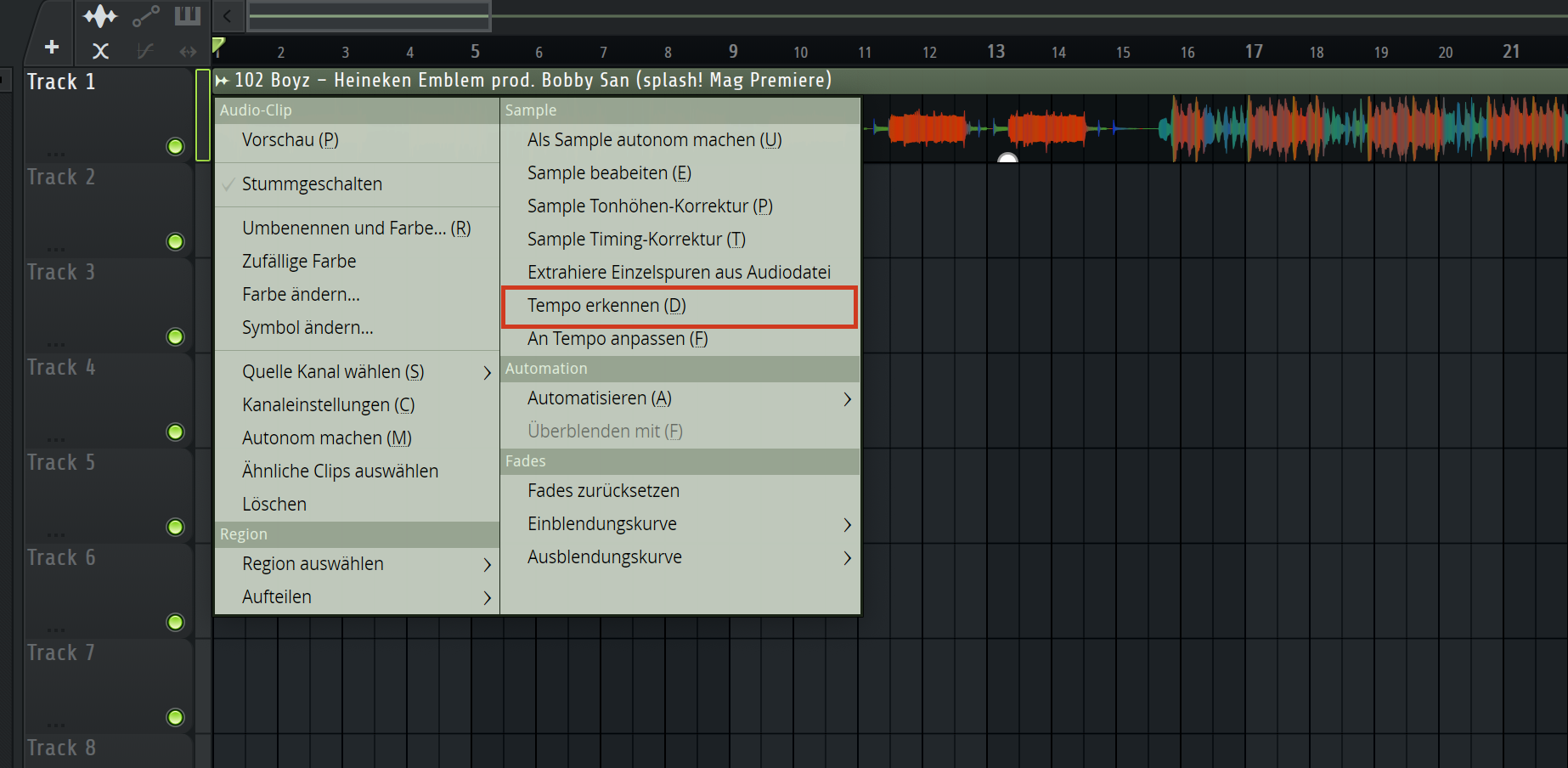
Task: Click bar 9 on the timeline ruler
Action: [733, 52]
